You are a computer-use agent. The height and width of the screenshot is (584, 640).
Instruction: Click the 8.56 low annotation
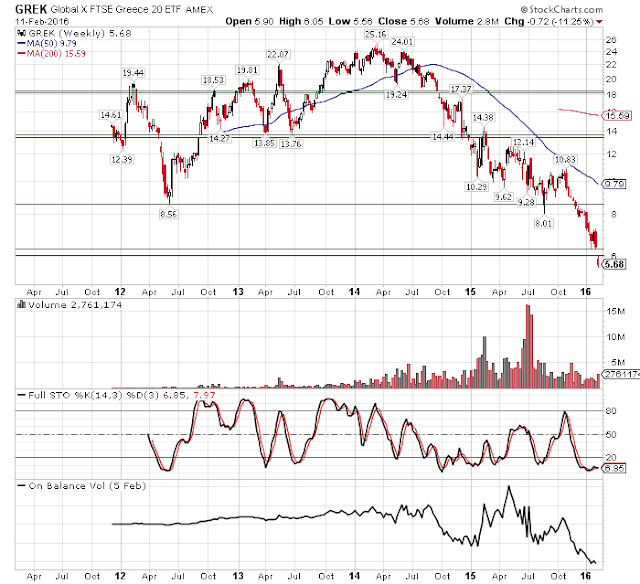pos(169,214)
